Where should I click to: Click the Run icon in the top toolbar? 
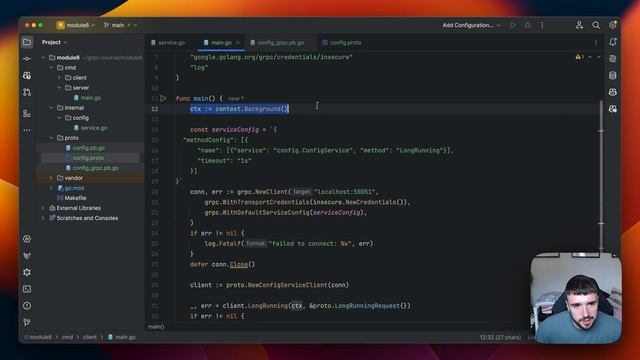click(513, 25)
